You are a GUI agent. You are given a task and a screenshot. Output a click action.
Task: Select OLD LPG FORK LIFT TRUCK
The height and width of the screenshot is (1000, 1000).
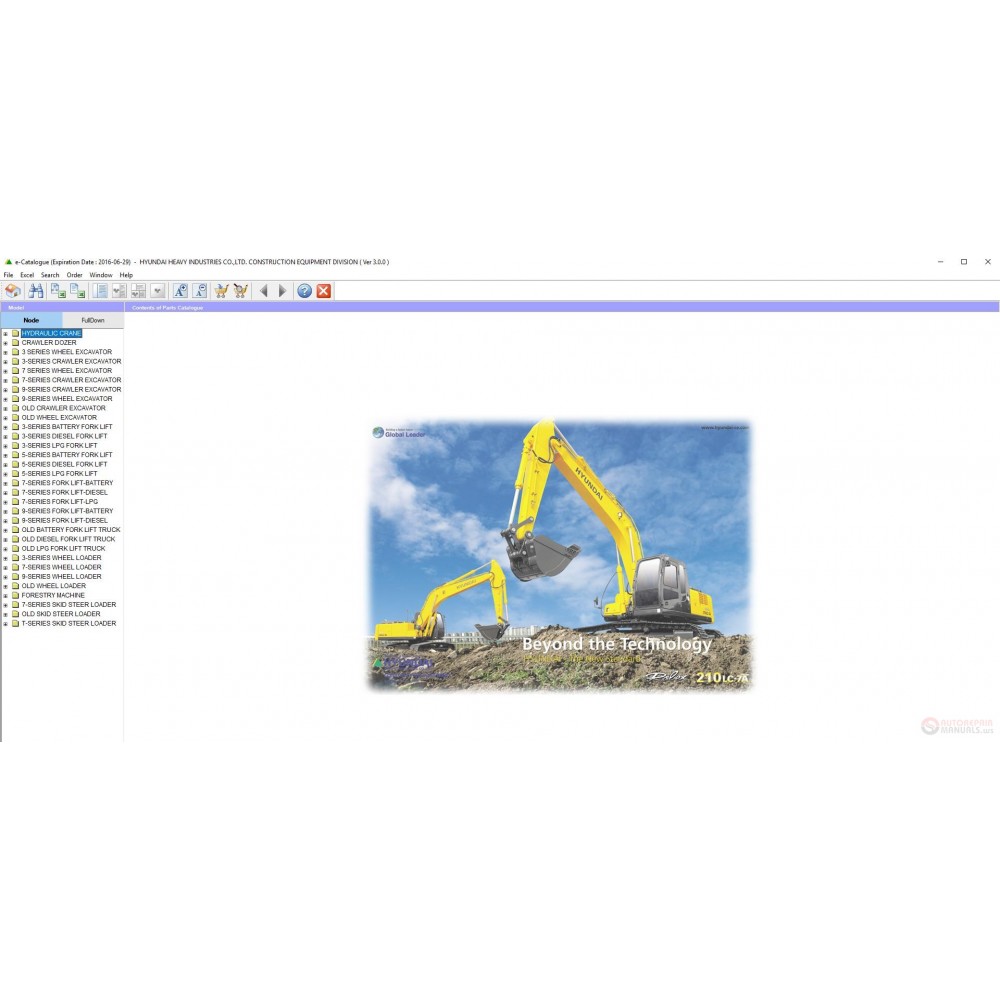pos(63,548)
